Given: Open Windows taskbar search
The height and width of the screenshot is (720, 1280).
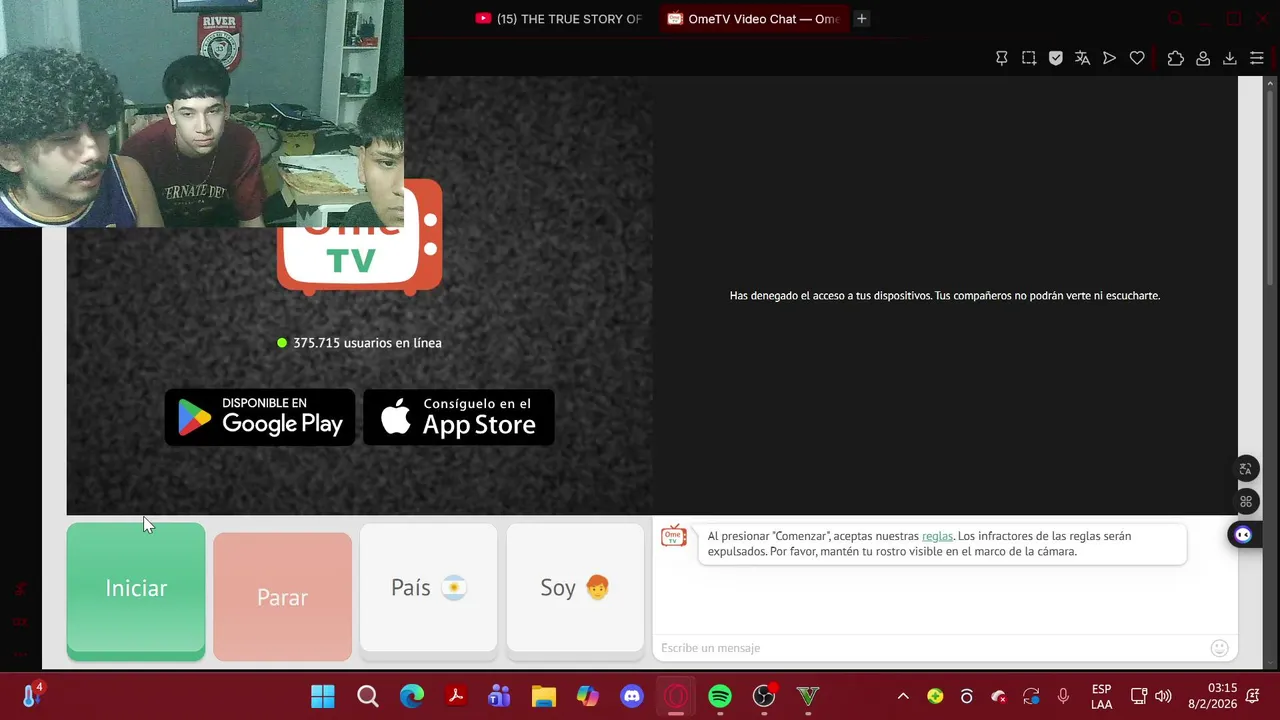Looking at the screenshot, I should (368, 696).
